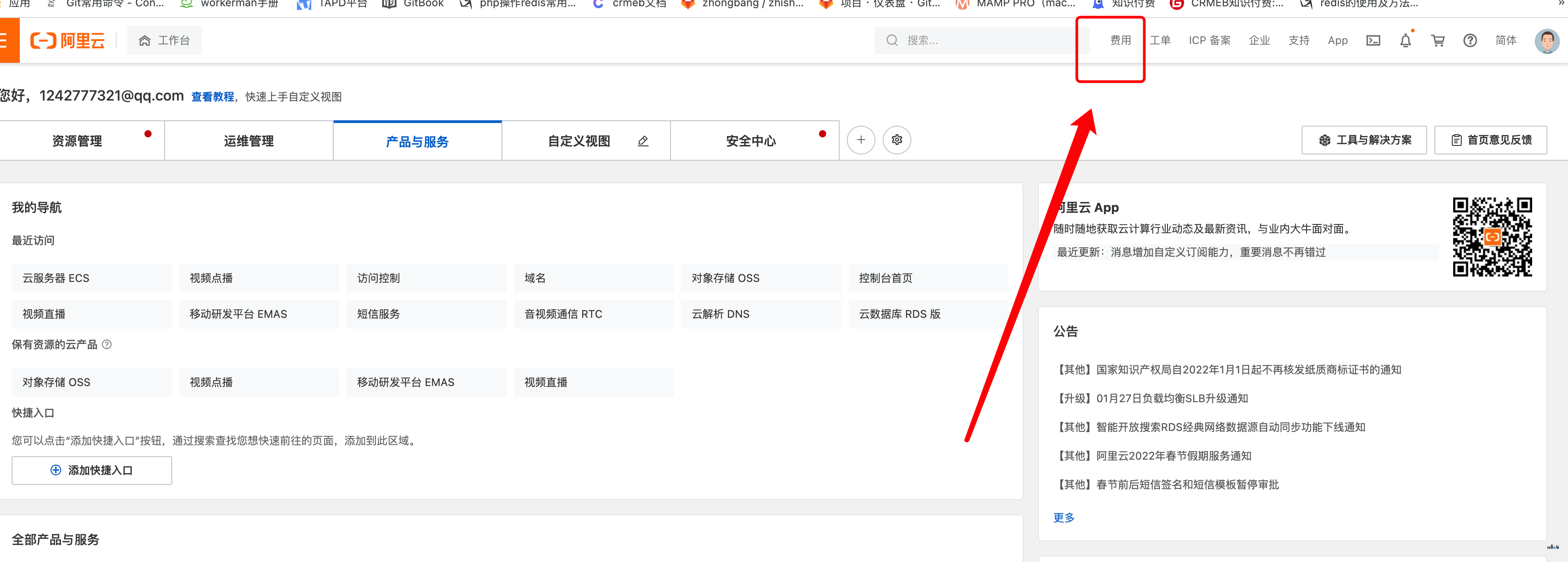1568x562 pixels.
Task: Click the search box in header
Action: tap(982, 40)
